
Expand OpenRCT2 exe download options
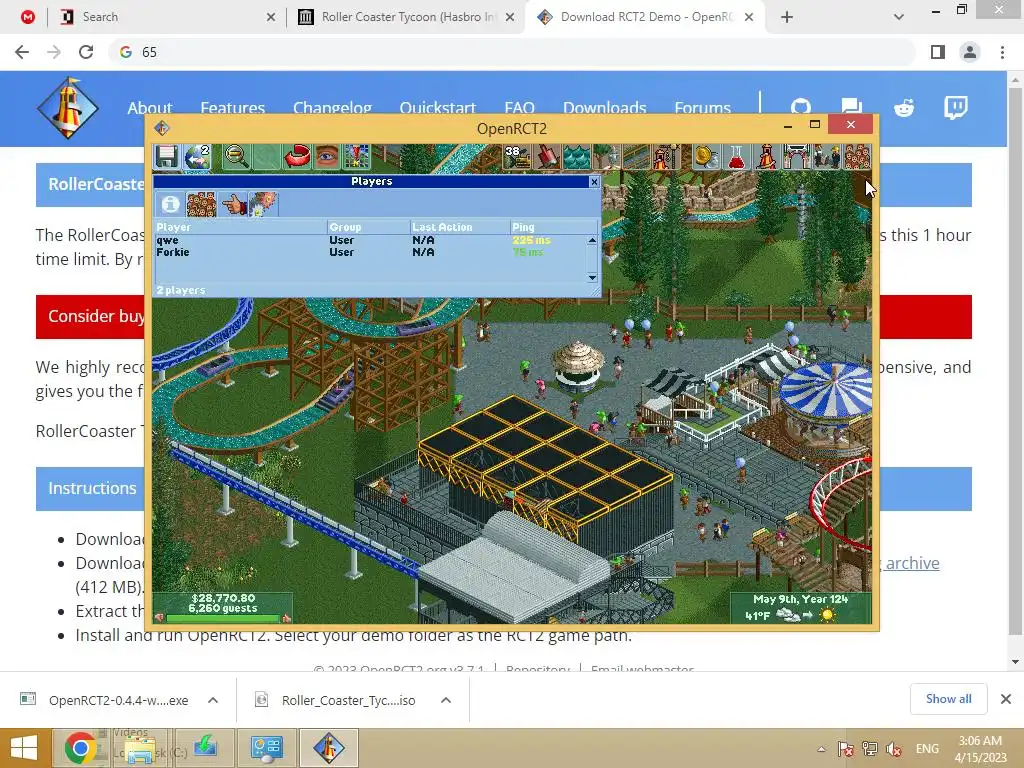[213, 700]
